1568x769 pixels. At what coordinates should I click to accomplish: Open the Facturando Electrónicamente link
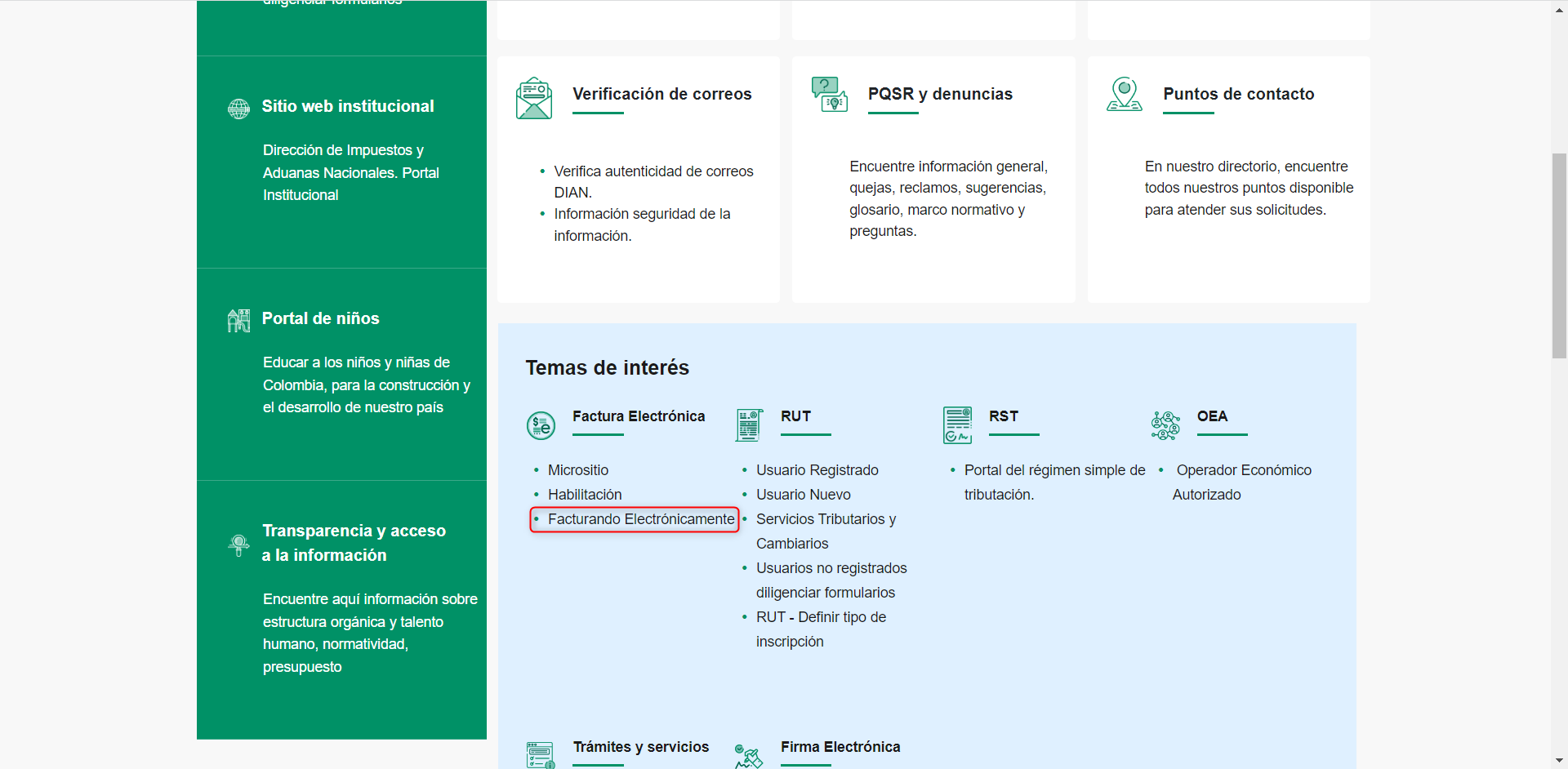click(x=640, y=519)
